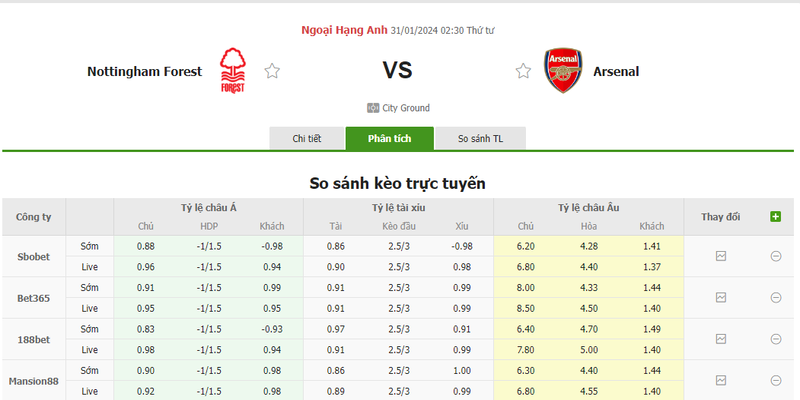Click the Hòa sub-column header
The width and height of the screenshot is (800, 400).
[x=589, y=226]
